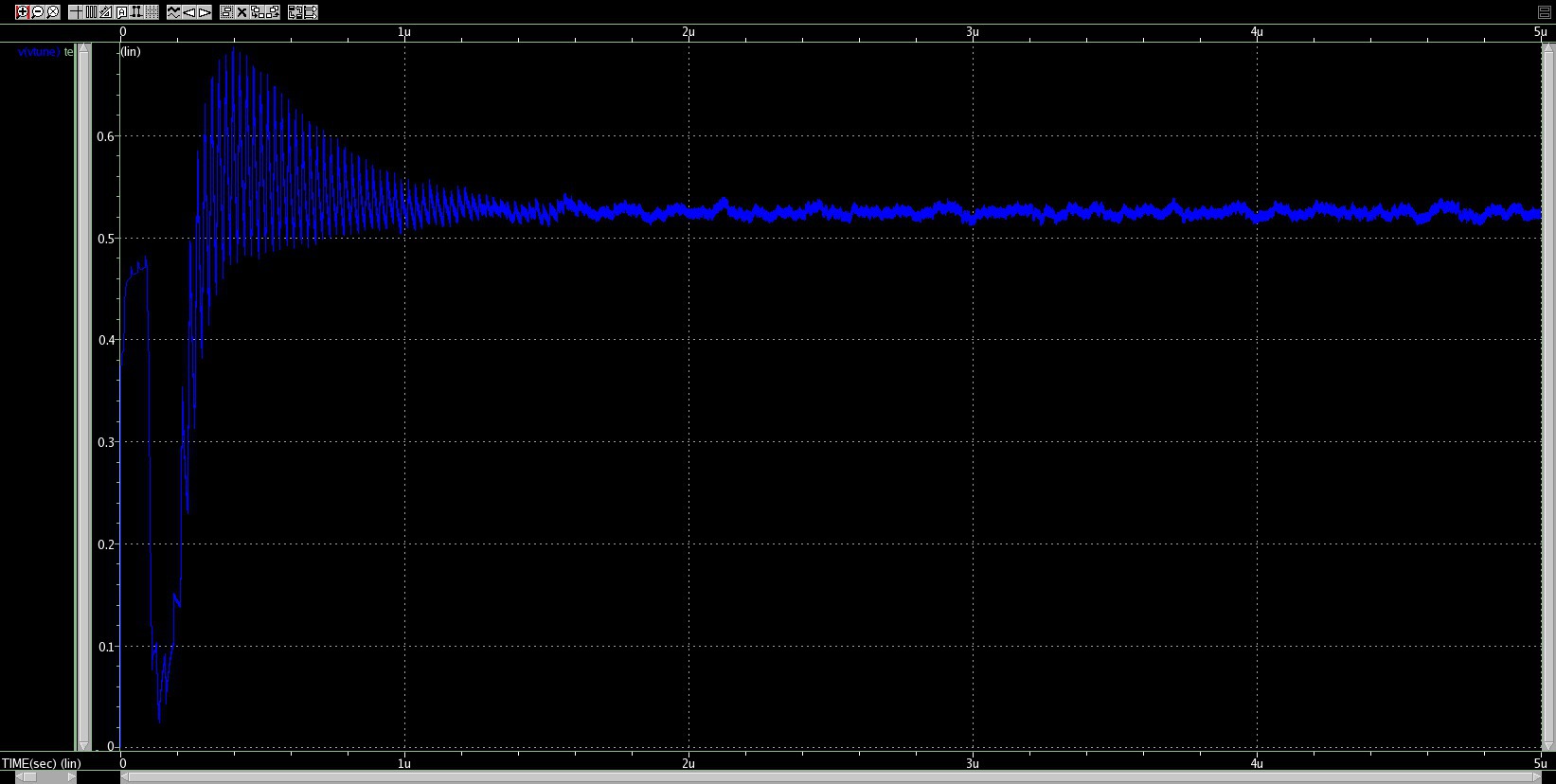The image size is (1556, 784).
Task: Click the zoom out magnifier icon
Action: point(38,12)
